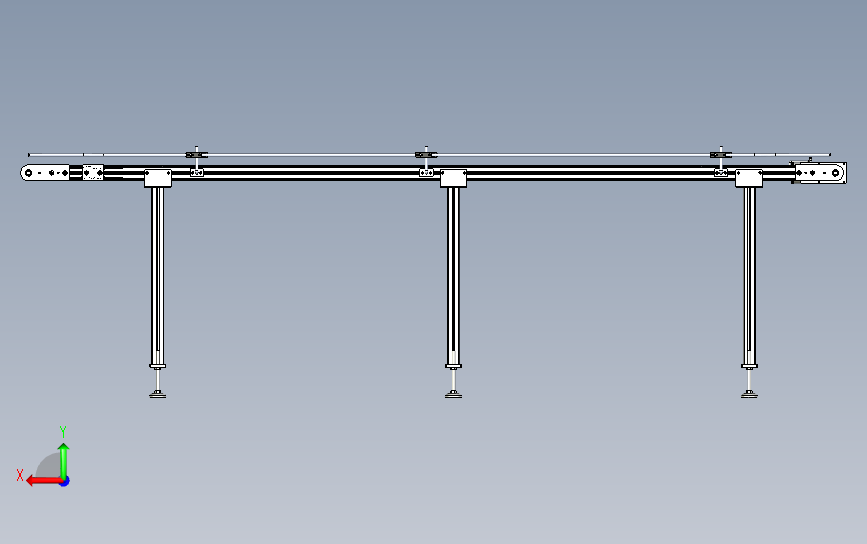Select the middle leg mounting bracket

[x=453, y=179]
